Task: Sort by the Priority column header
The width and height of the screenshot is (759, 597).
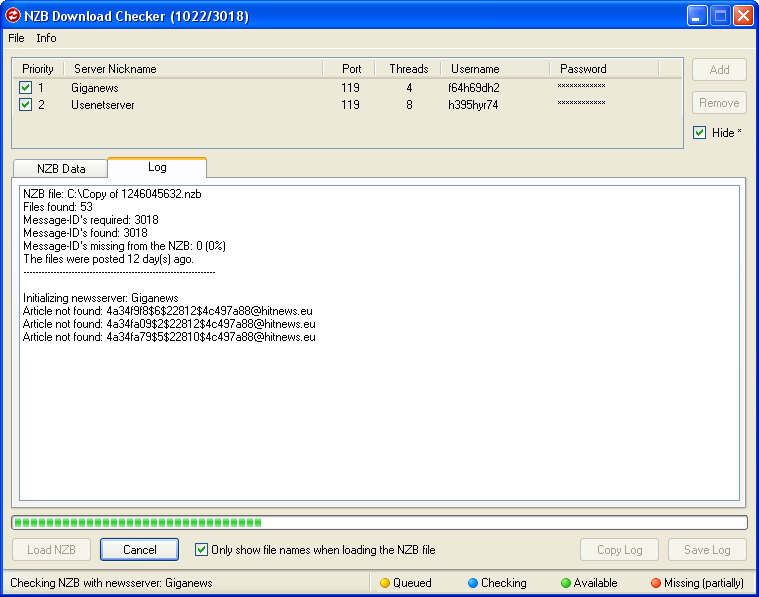Action: point(38,69)
